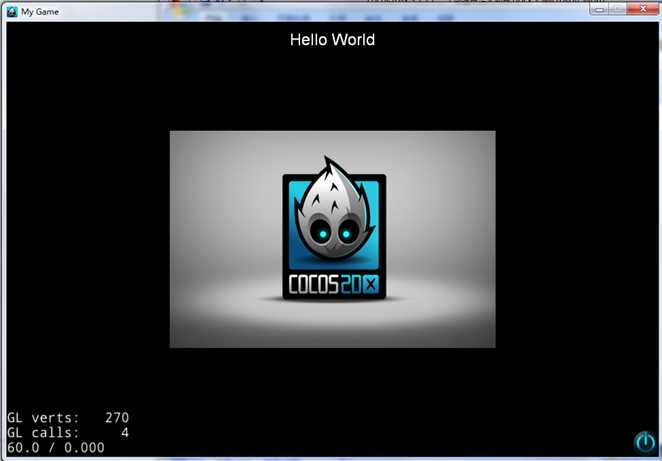Click the 60.0 / 0.000 FPS text
The width and height of the screenshot is (662, 461).
(x=56, y=447)
